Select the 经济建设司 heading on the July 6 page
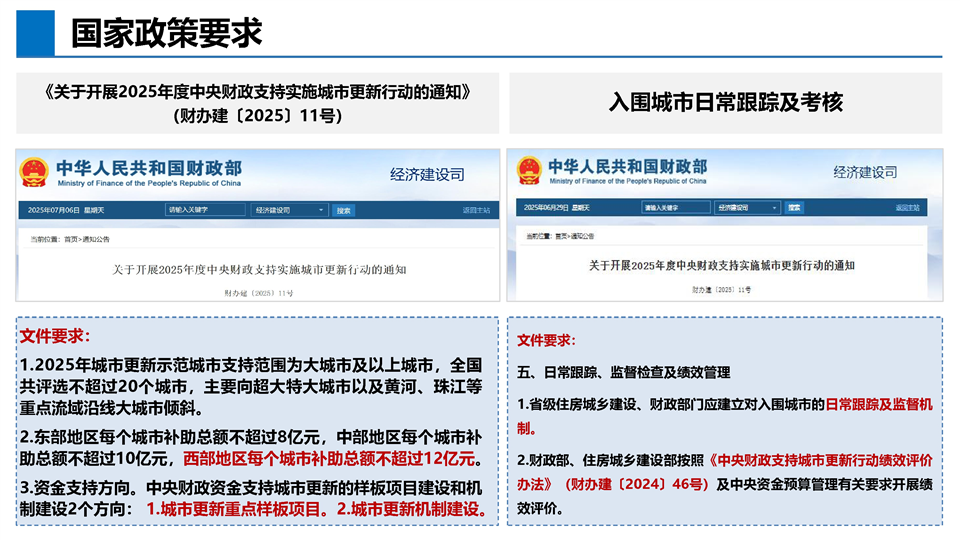Screen dimensions: 960x540 click(x=427, y=174)
